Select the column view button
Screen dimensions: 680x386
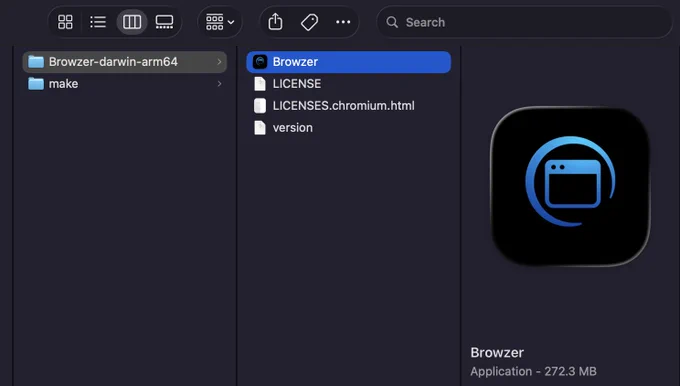132,22
